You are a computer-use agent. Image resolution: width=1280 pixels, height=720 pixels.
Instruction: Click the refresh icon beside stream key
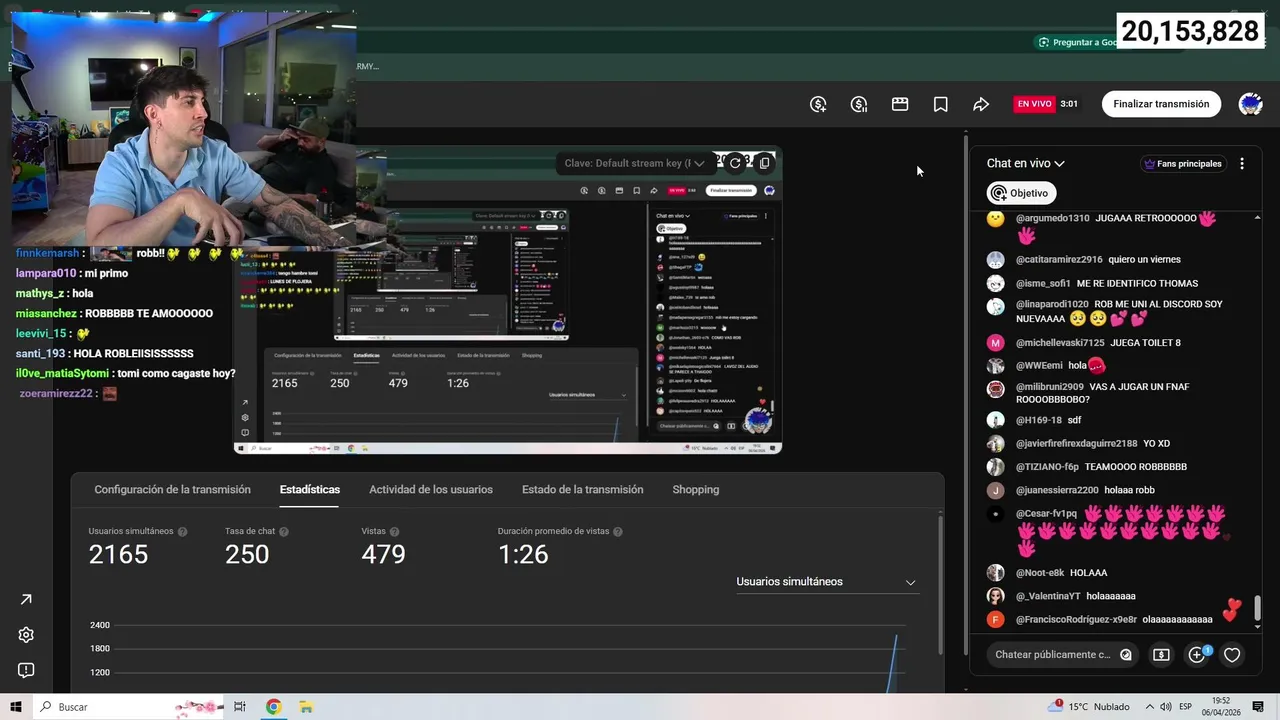[735, 163]
